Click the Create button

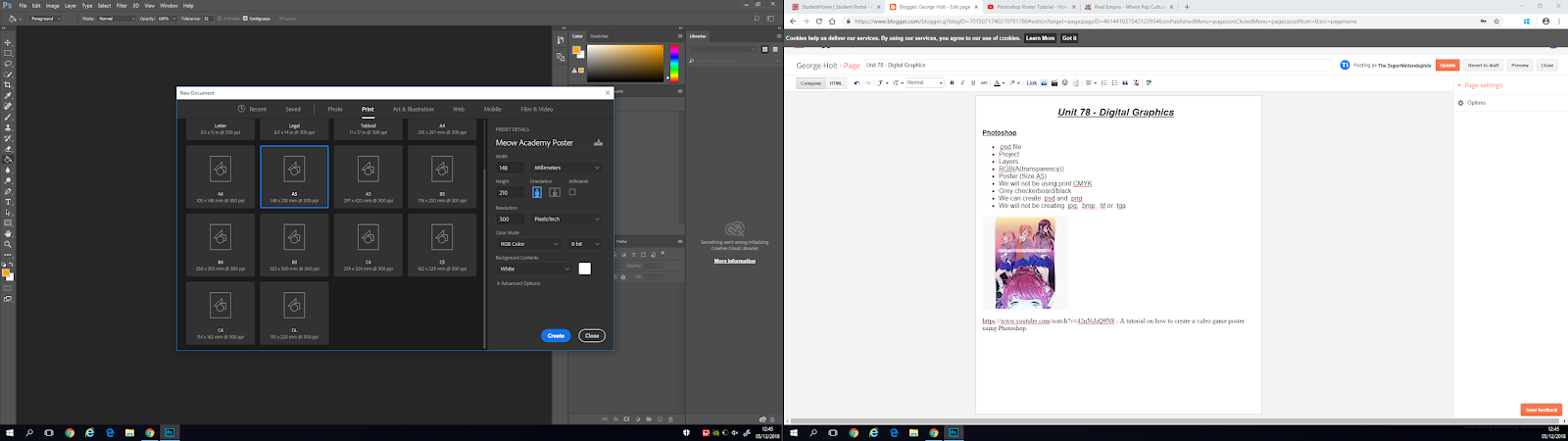[556, 335]
